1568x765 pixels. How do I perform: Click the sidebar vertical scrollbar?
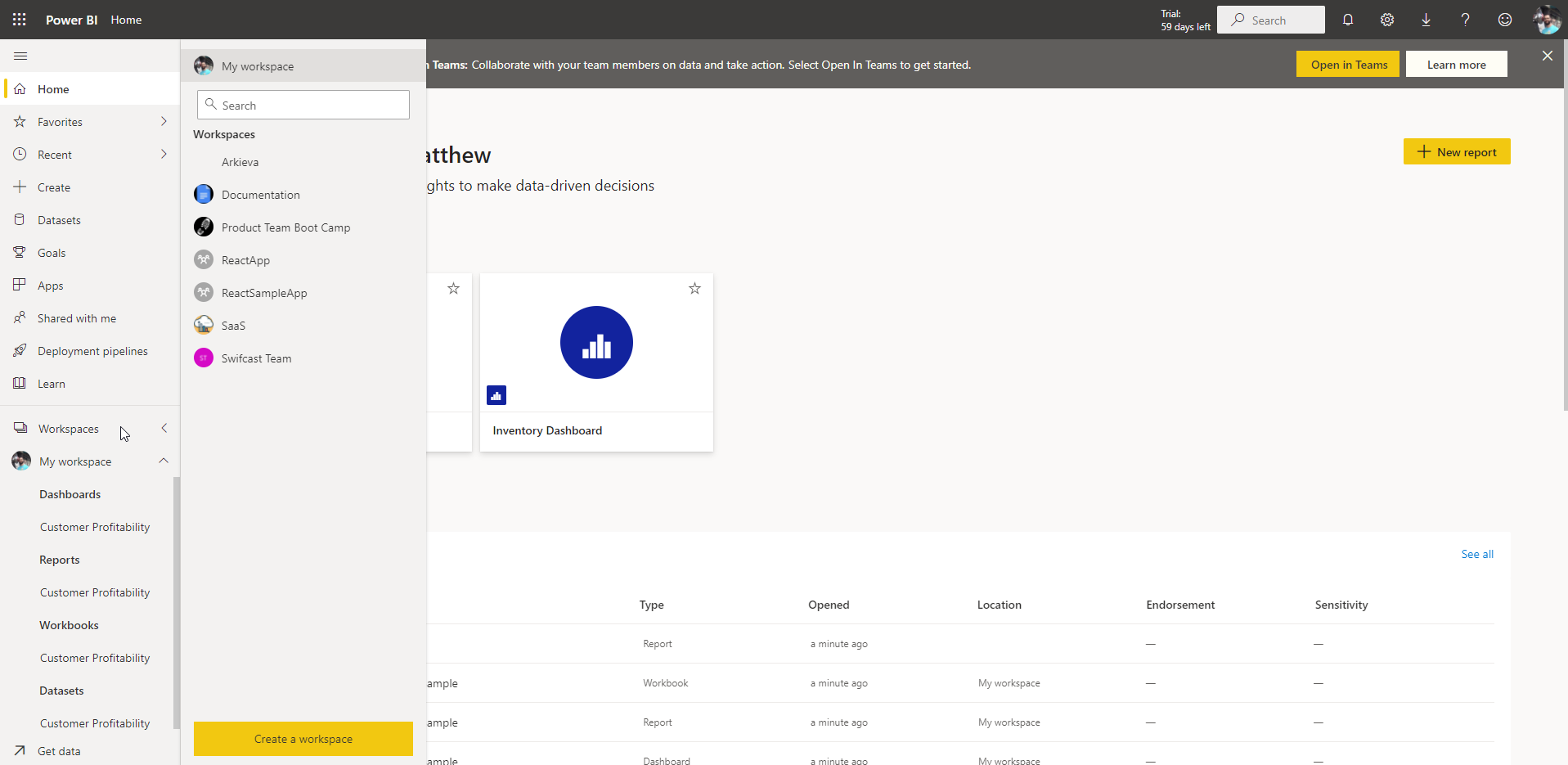coord(177,603)
